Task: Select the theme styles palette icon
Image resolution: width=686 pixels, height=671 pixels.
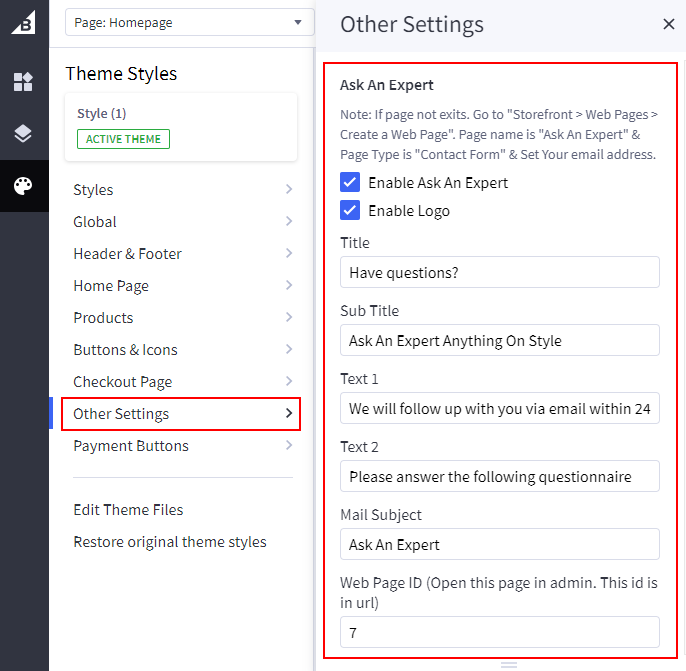Action: click(x=24, y=186)
